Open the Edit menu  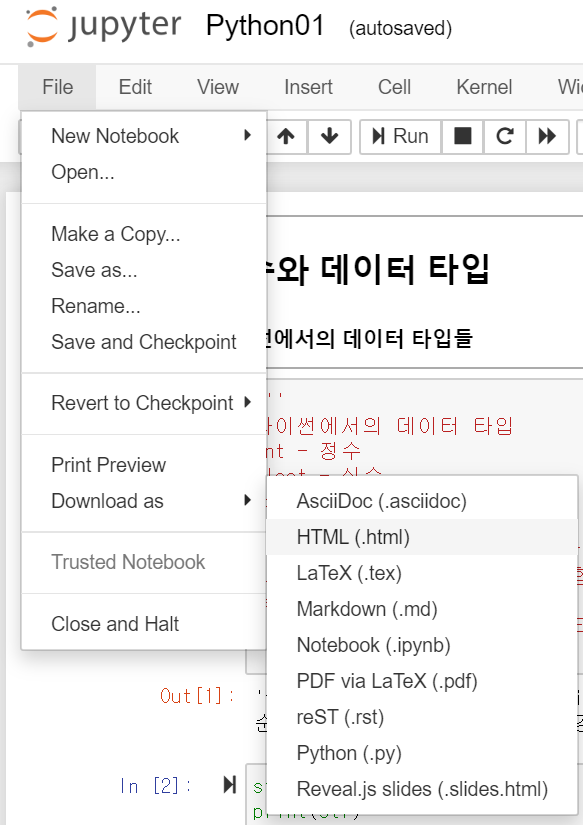click(135, 87)
